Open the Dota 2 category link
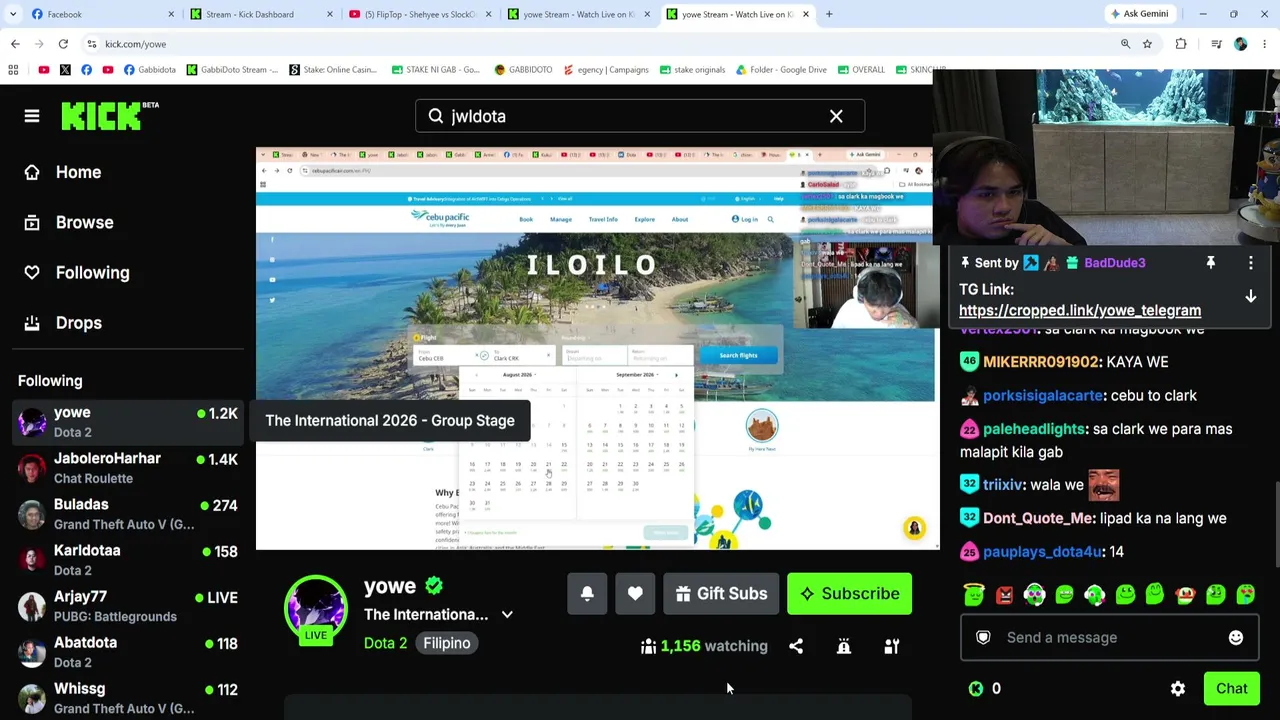 coord(385,643)
